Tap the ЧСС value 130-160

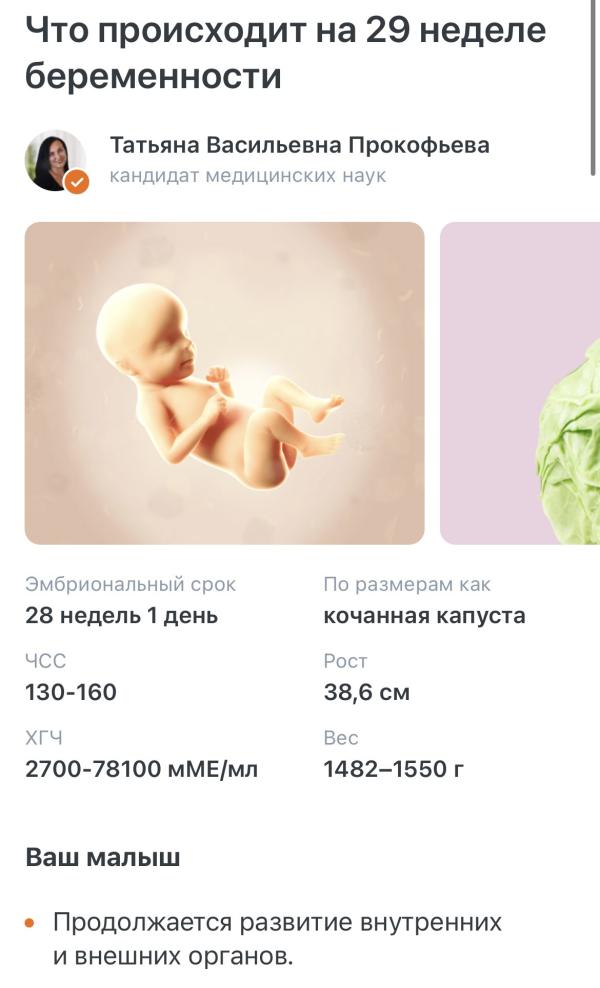tap(71, 692)
